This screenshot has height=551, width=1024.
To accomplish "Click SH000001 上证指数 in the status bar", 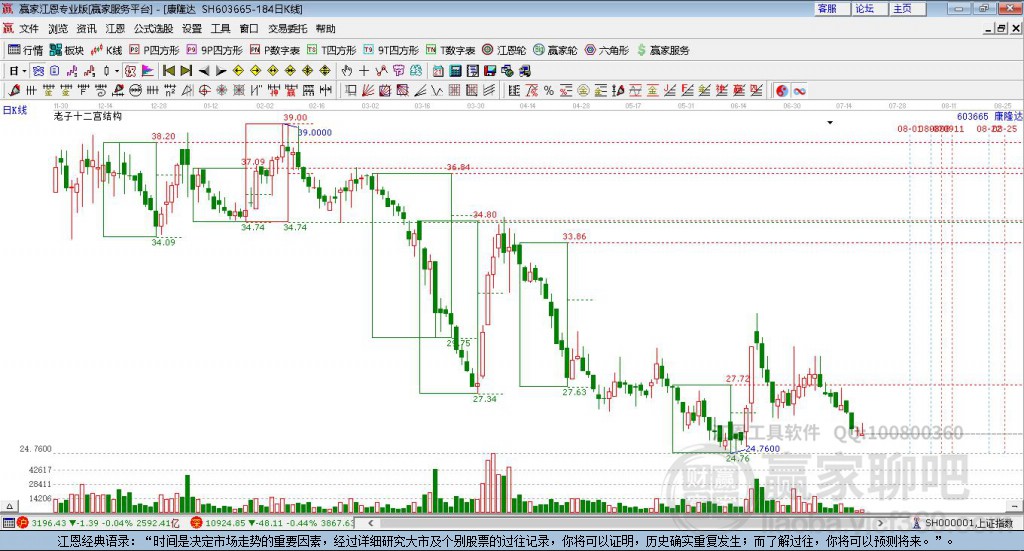I will pyautogui.click(x=968, y=523).
